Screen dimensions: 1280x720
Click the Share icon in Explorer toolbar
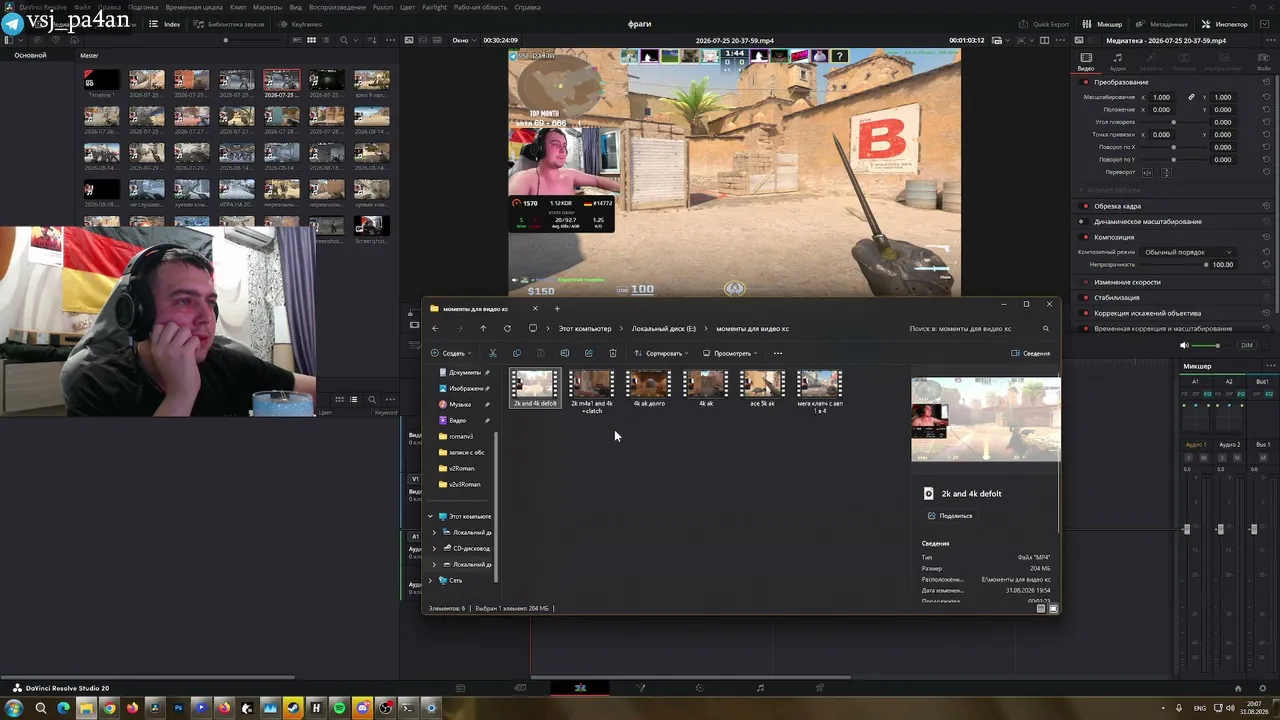tap(588, 353)
